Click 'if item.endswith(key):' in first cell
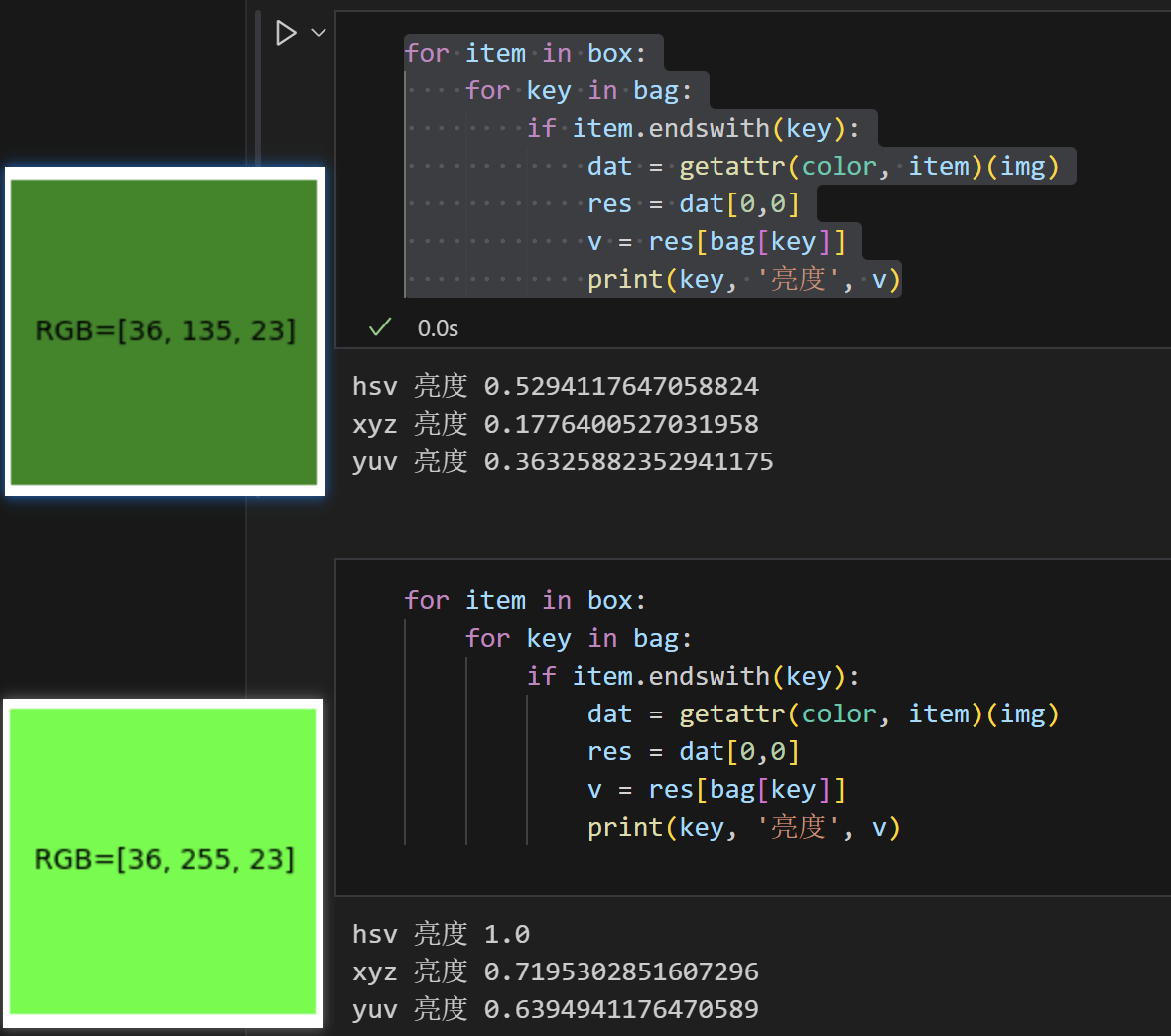The image size is (1171, 1036). pos(694,128)
